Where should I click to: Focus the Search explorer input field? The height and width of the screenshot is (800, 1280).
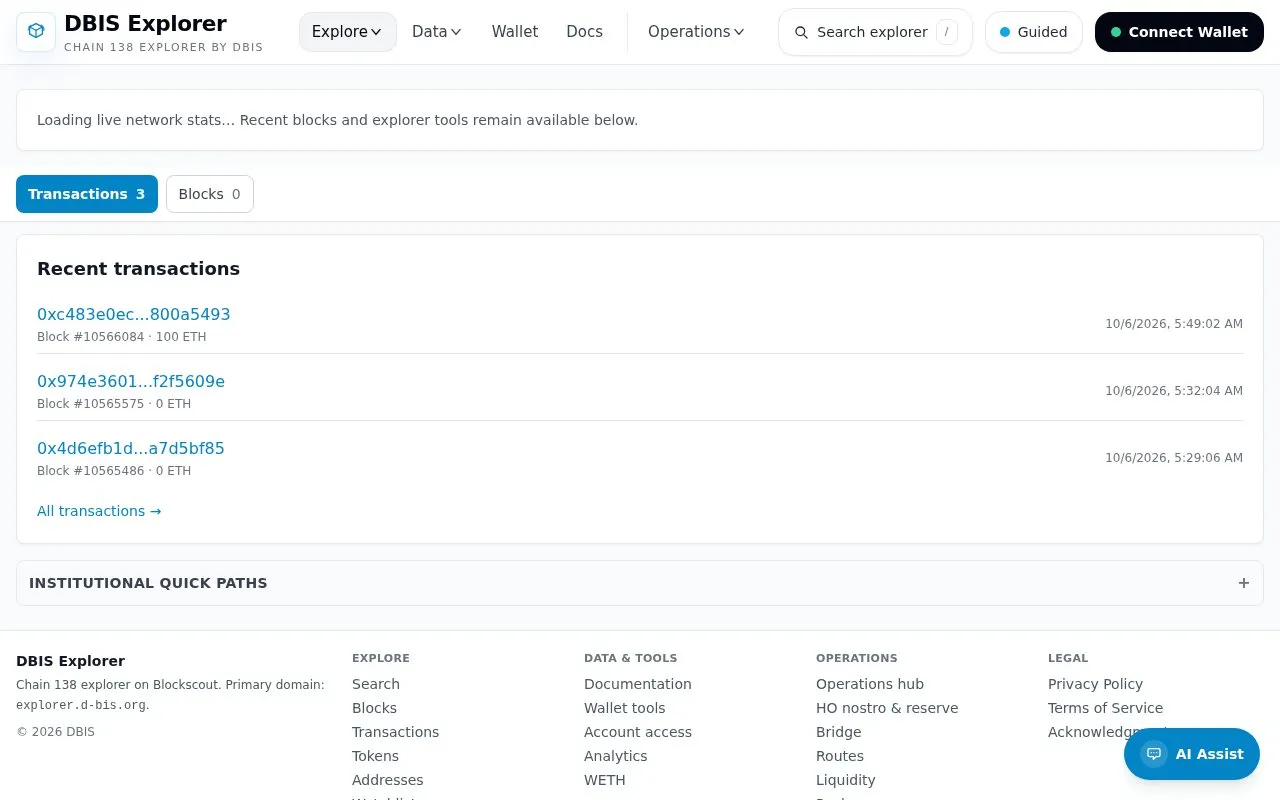875,32
